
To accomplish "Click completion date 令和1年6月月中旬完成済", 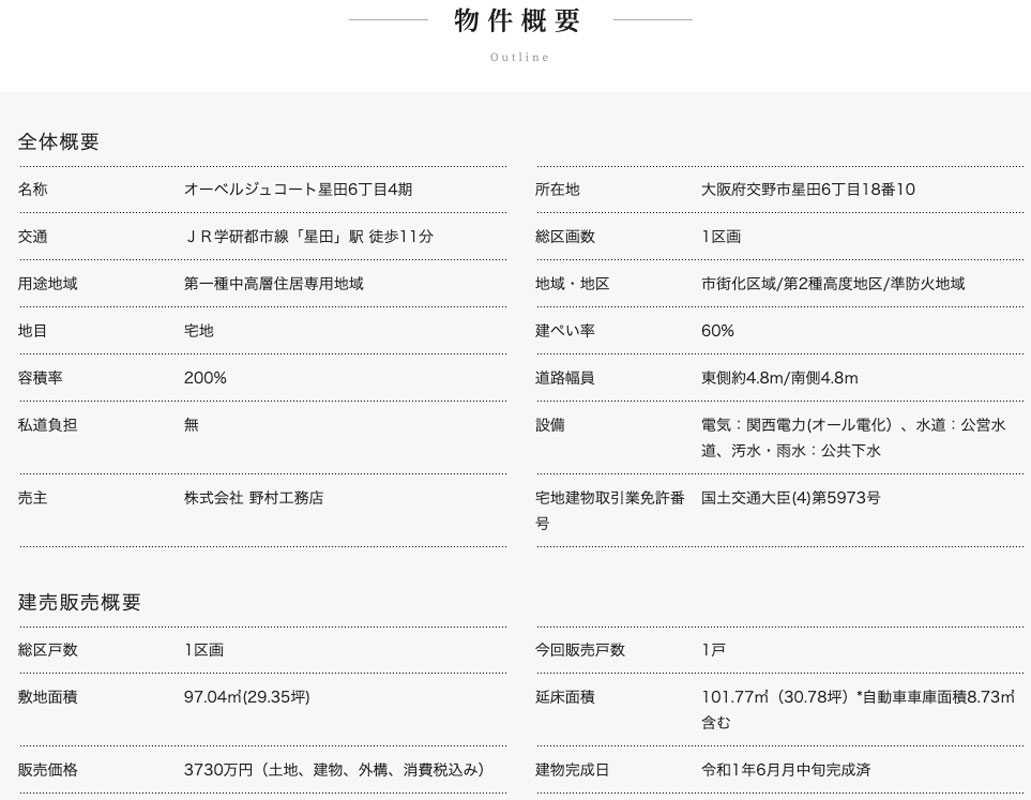I will pyautogui.click(x=785, y=769).
